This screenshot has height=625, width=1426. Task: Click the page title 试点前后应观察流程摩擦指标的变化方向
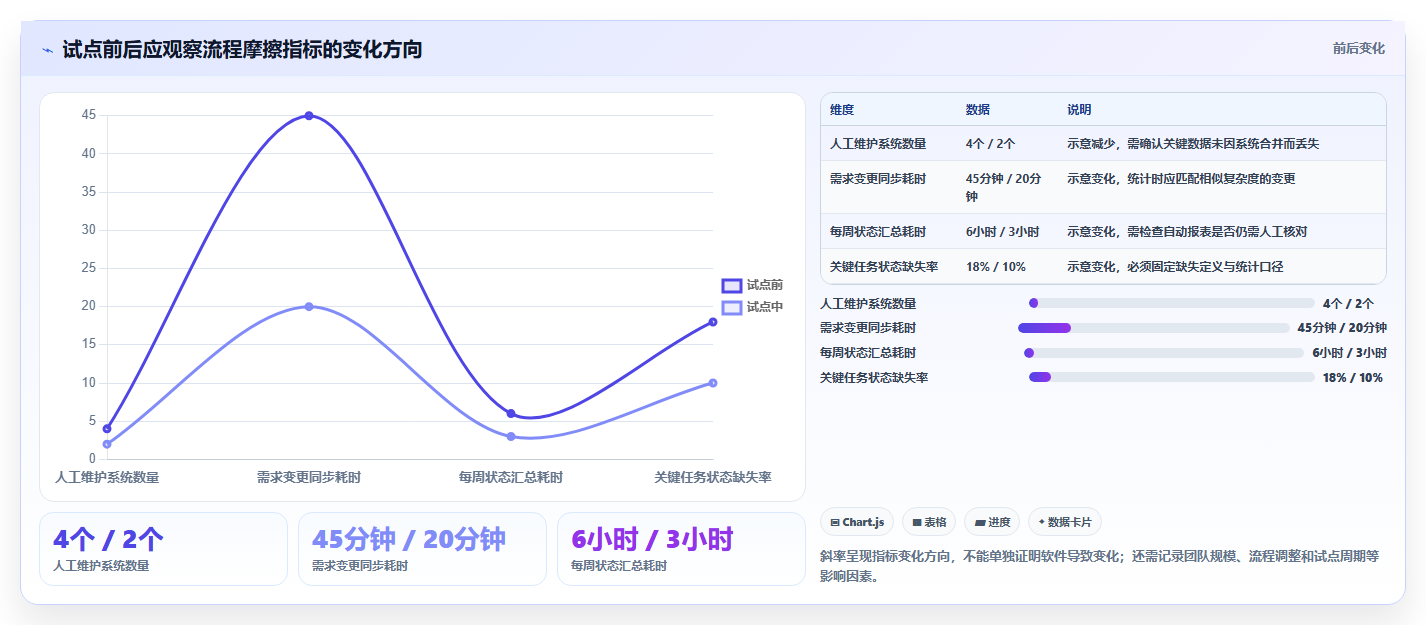(242, 50)
